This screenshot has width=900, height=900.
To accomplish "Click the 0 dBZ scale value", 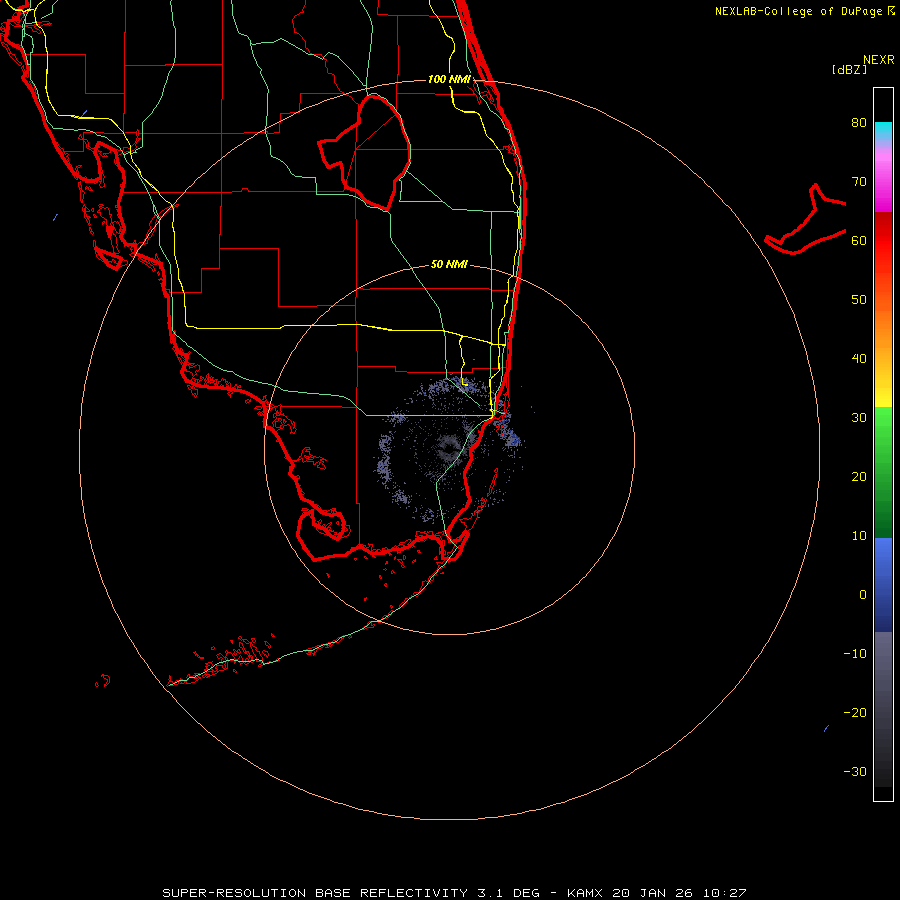I will [863, 595].
